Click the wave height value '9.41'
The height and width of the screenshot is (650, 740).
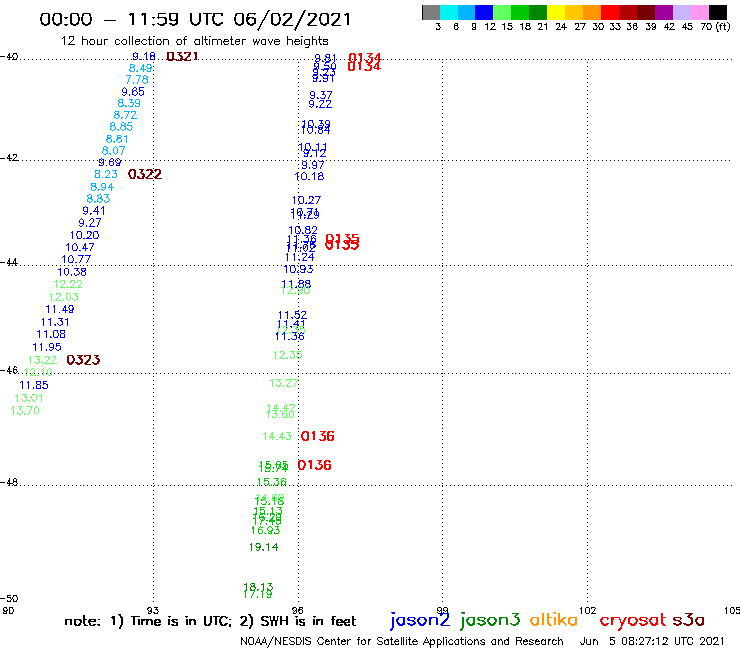point(94,211)
